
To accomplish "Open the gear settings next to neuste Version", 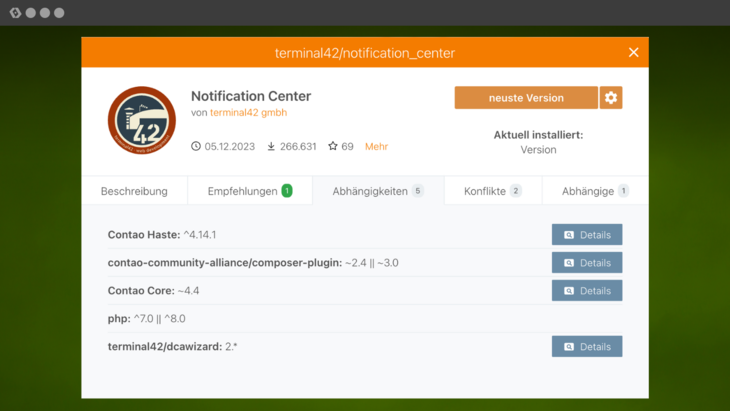I will coord(611,98).
